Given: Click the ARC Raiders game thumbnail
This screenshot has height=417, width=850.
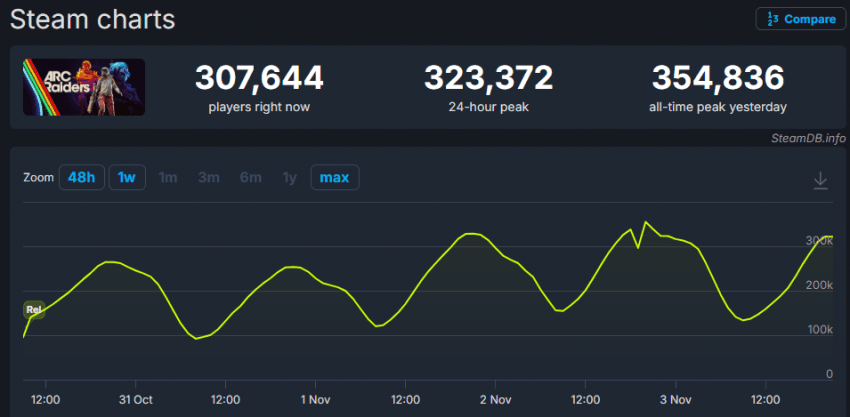Looking at the screenshot, I should [84, 87].
